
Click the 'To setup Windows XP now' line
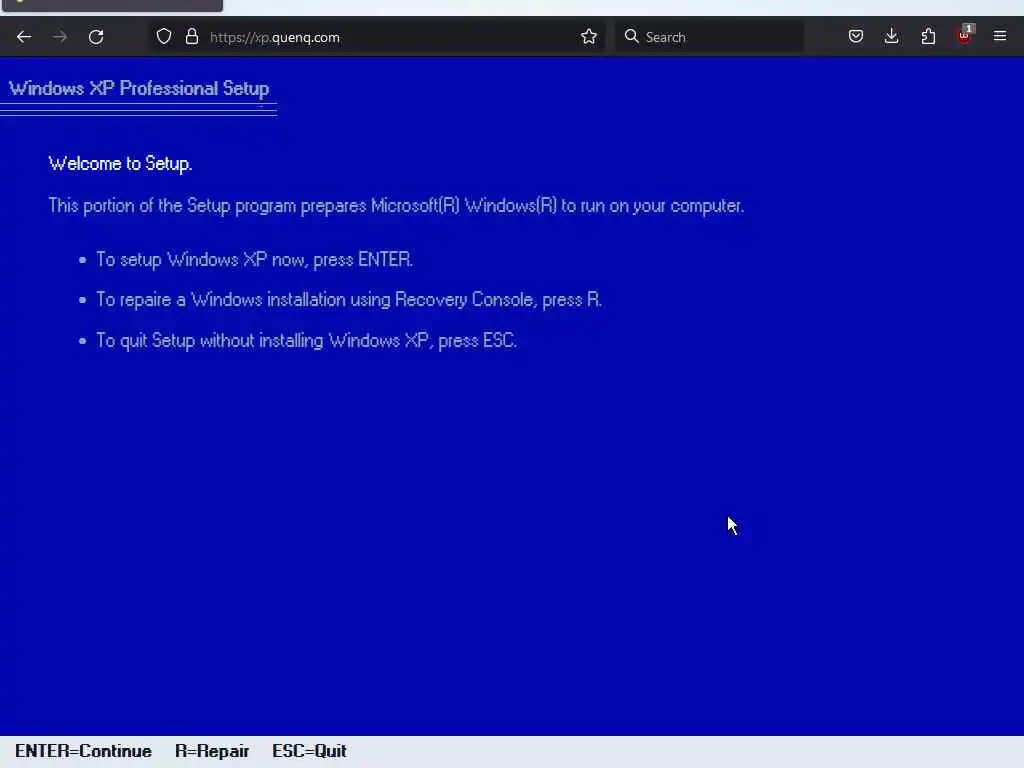click(254, 259)
